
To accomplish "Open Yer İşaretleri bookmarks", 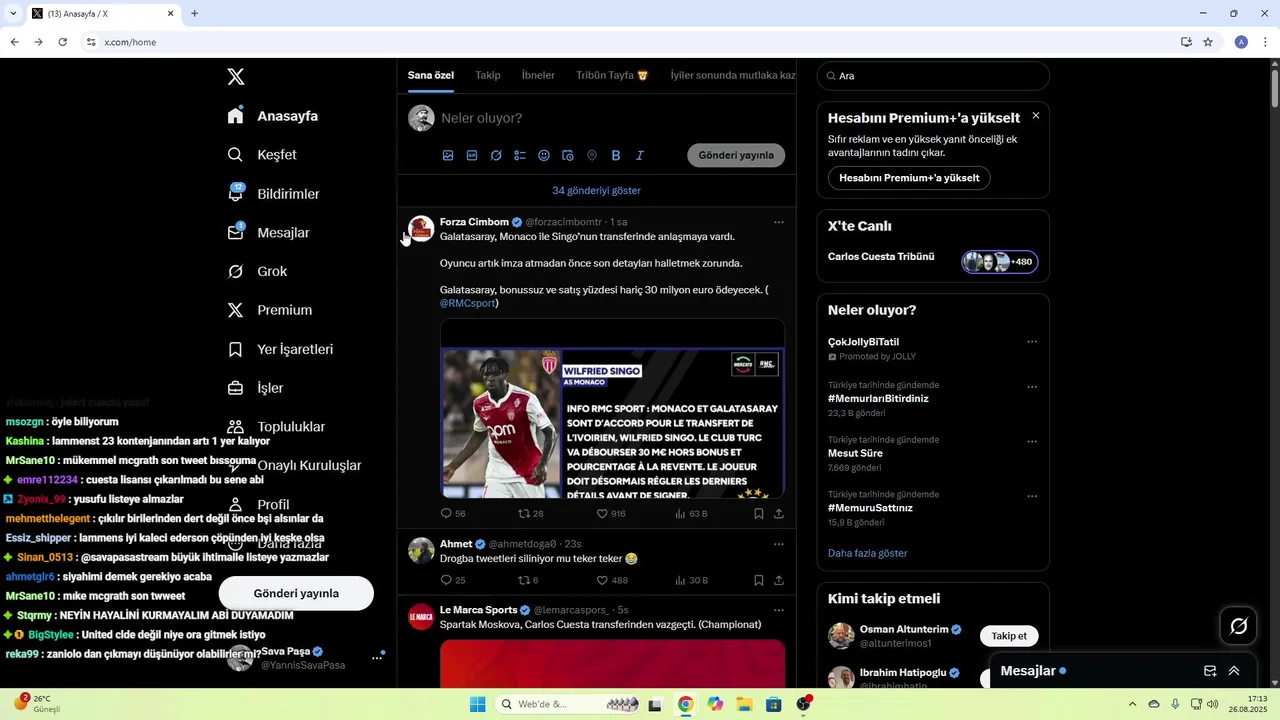I will (x=280, y=349).
